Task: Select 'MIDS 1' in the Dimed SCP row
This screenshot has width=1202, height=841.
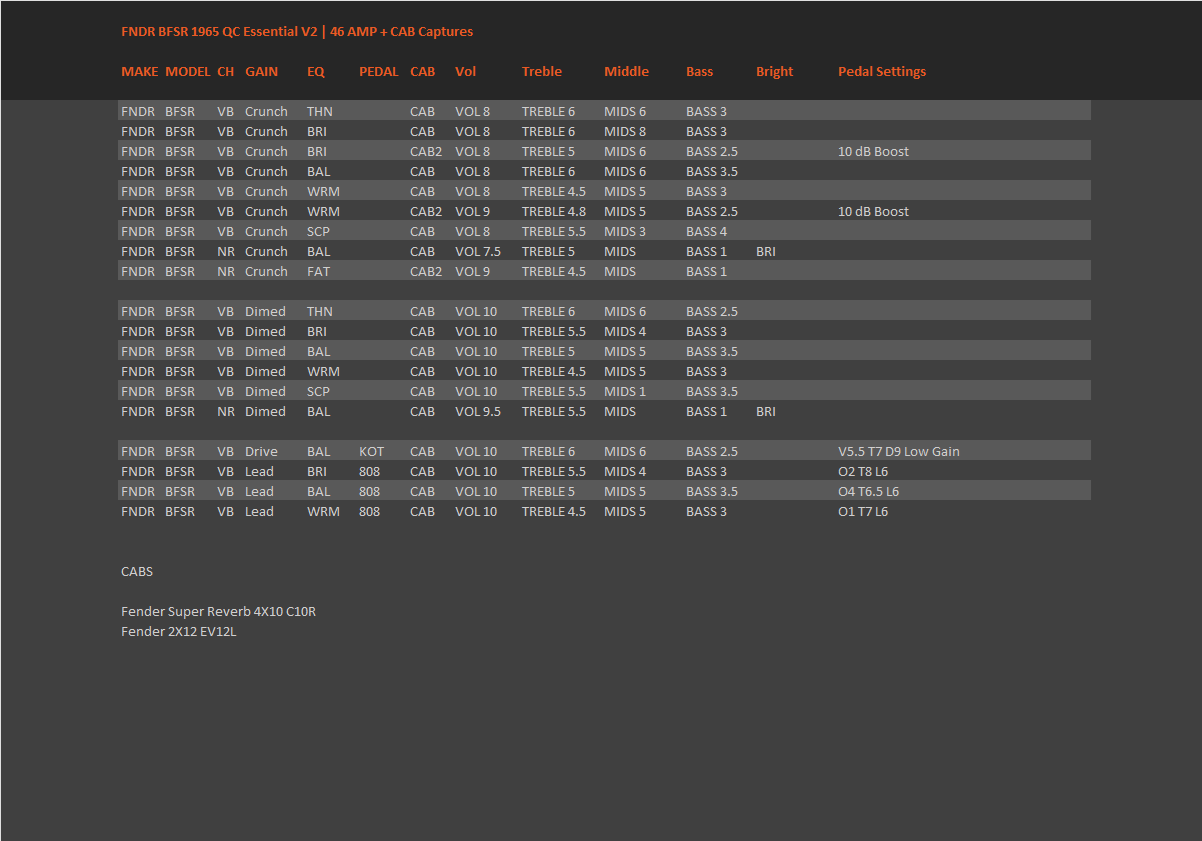Action: click(x=625, y=391)
